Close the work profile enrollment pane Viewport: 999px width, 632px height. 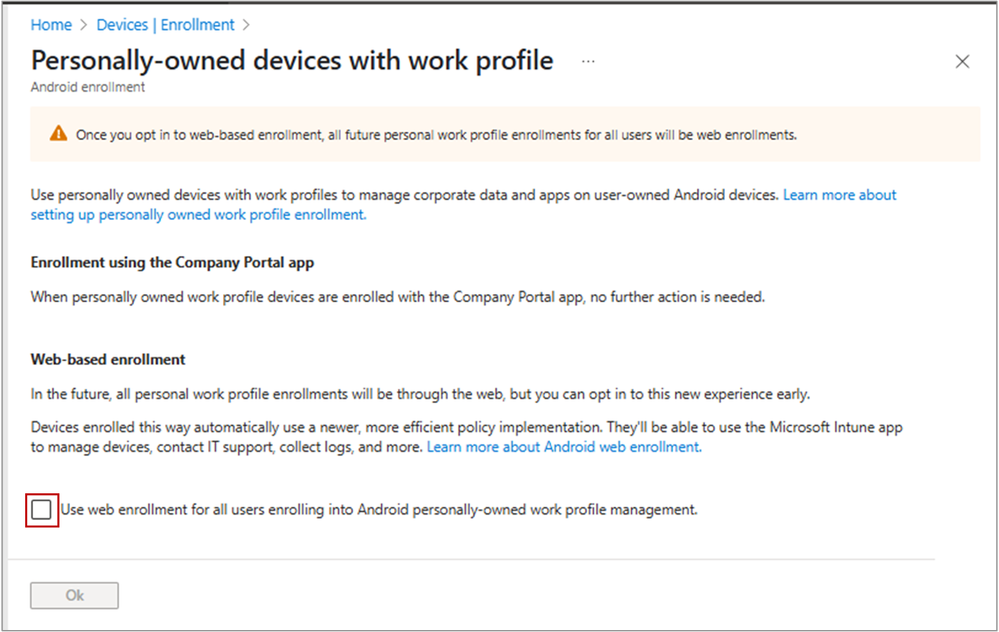tap(962, 62)
